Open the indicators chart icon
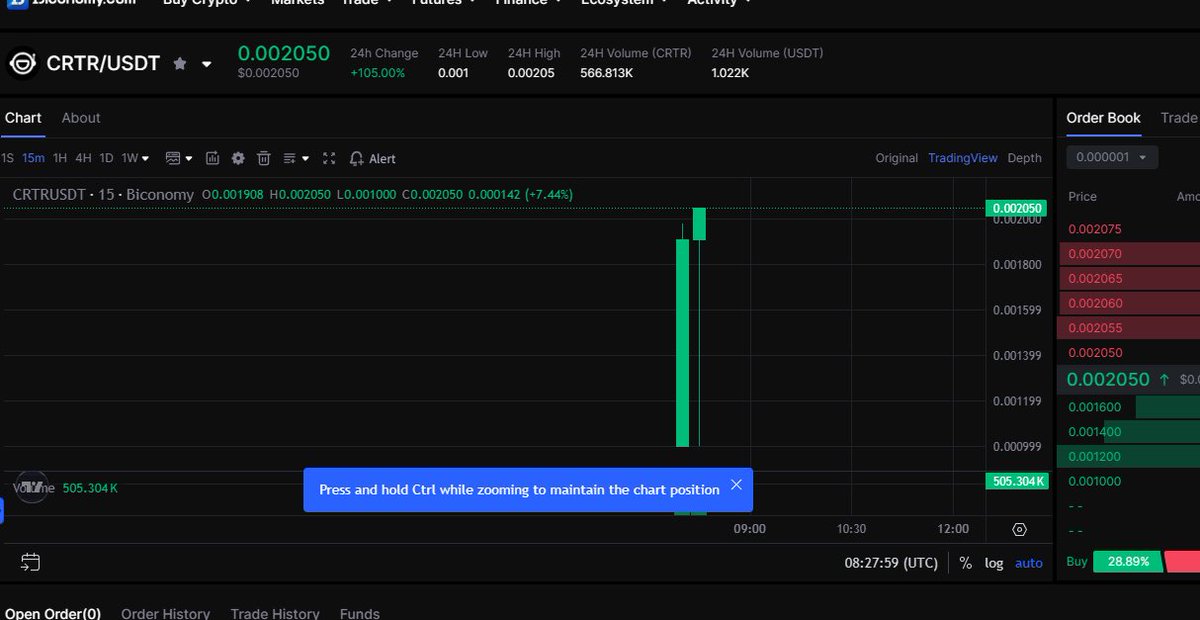The image size is (1200, 620). pyautogui.click(x=212, y=158)
